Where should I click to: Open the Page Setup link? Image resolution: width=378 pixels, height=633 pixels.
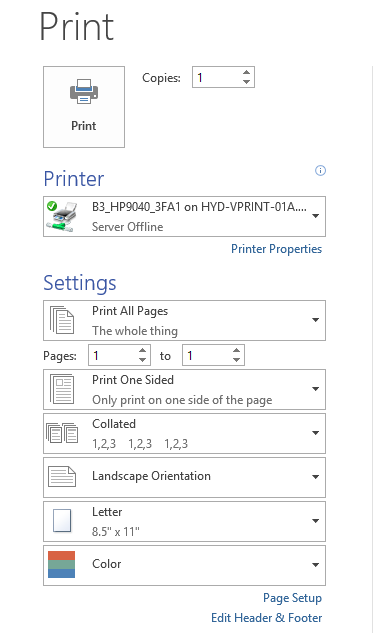tap(292, 598)
